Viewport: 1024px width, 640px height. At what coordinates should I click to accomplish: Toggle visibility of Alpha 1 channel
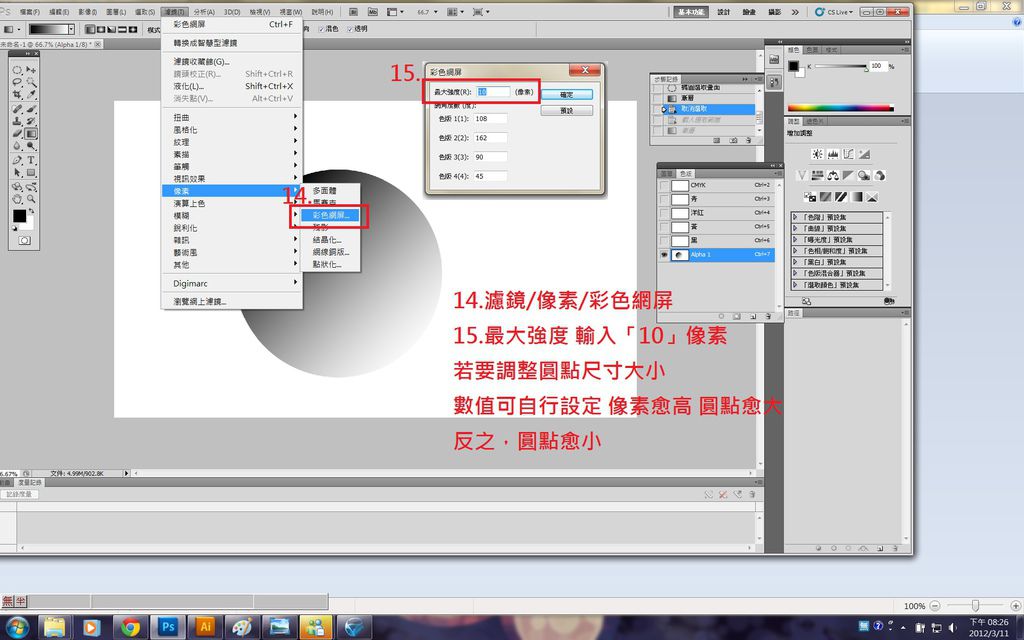click(664, 255)
